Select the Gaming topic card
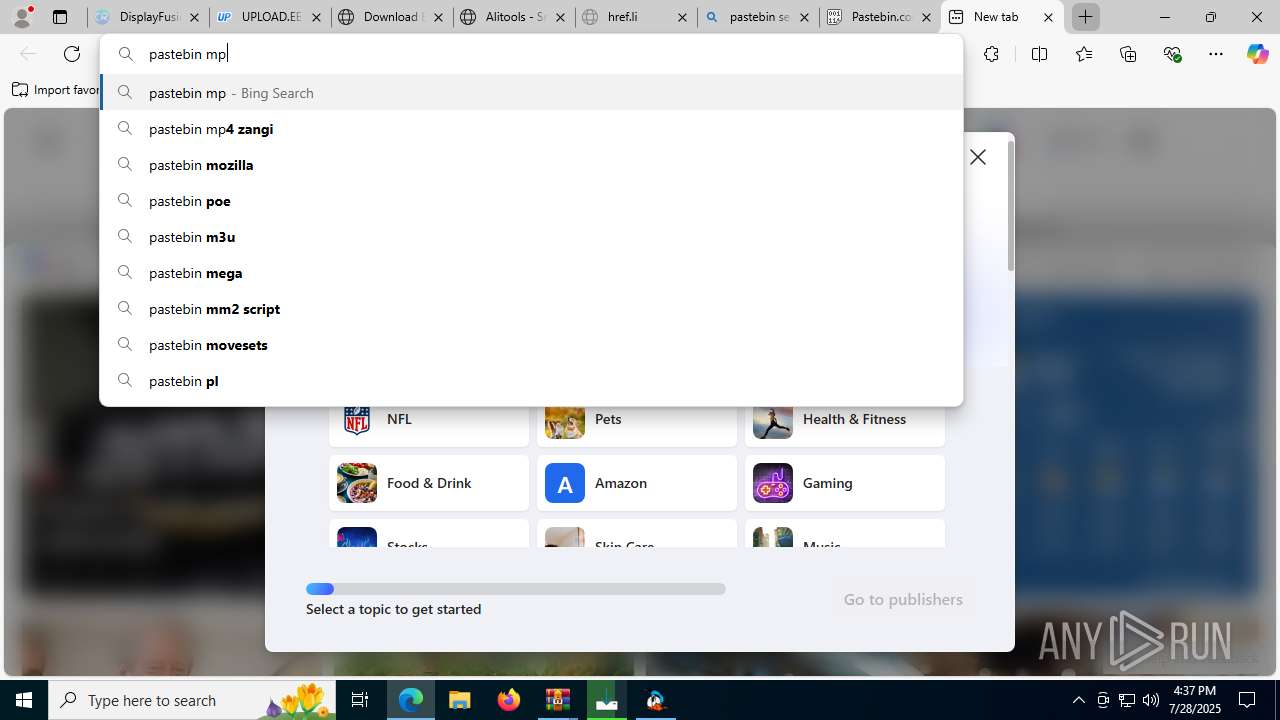The height and width of the screenshot is (720, 1280). (x=845, y=483)
